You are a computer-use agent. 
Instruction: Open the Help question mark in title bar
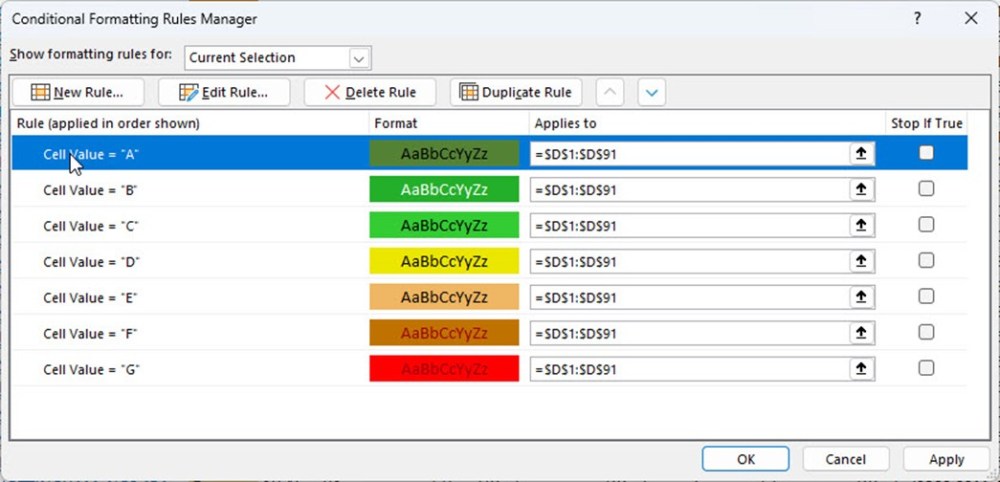click(x=918, y=18)
